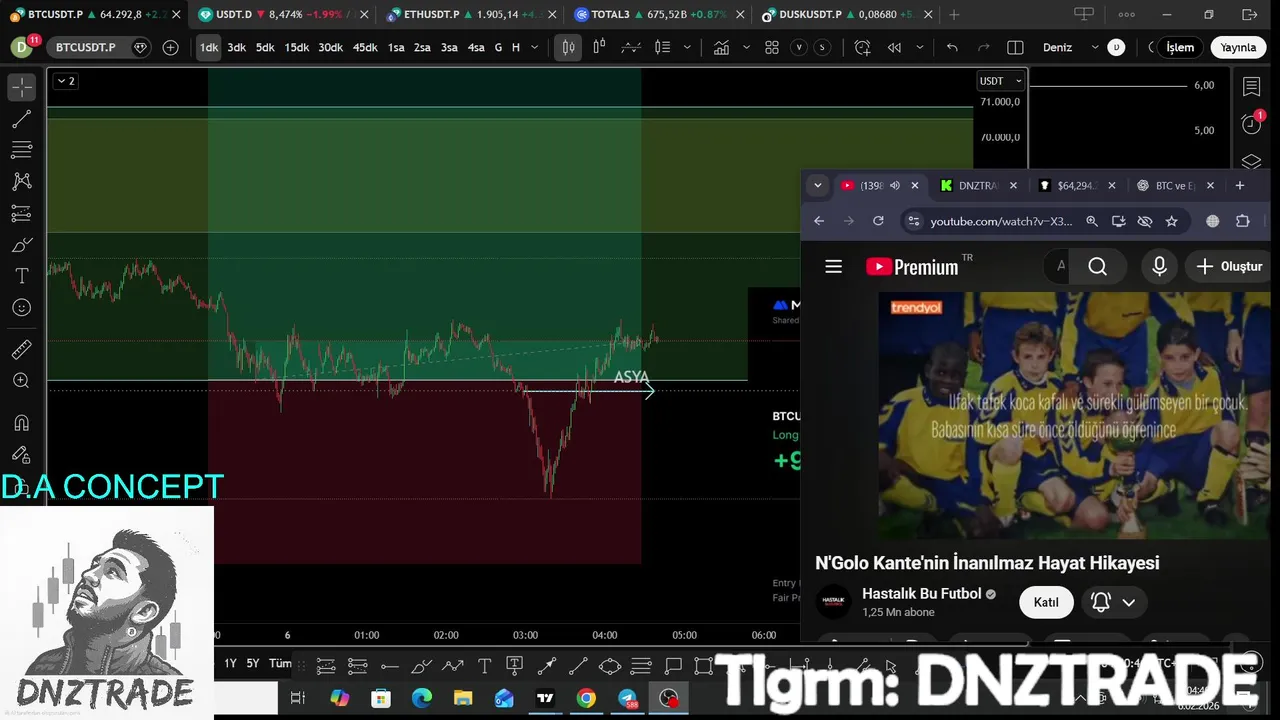Select the text annotation tool in left sidebar
1280x720 pixels.
(22, 276)
